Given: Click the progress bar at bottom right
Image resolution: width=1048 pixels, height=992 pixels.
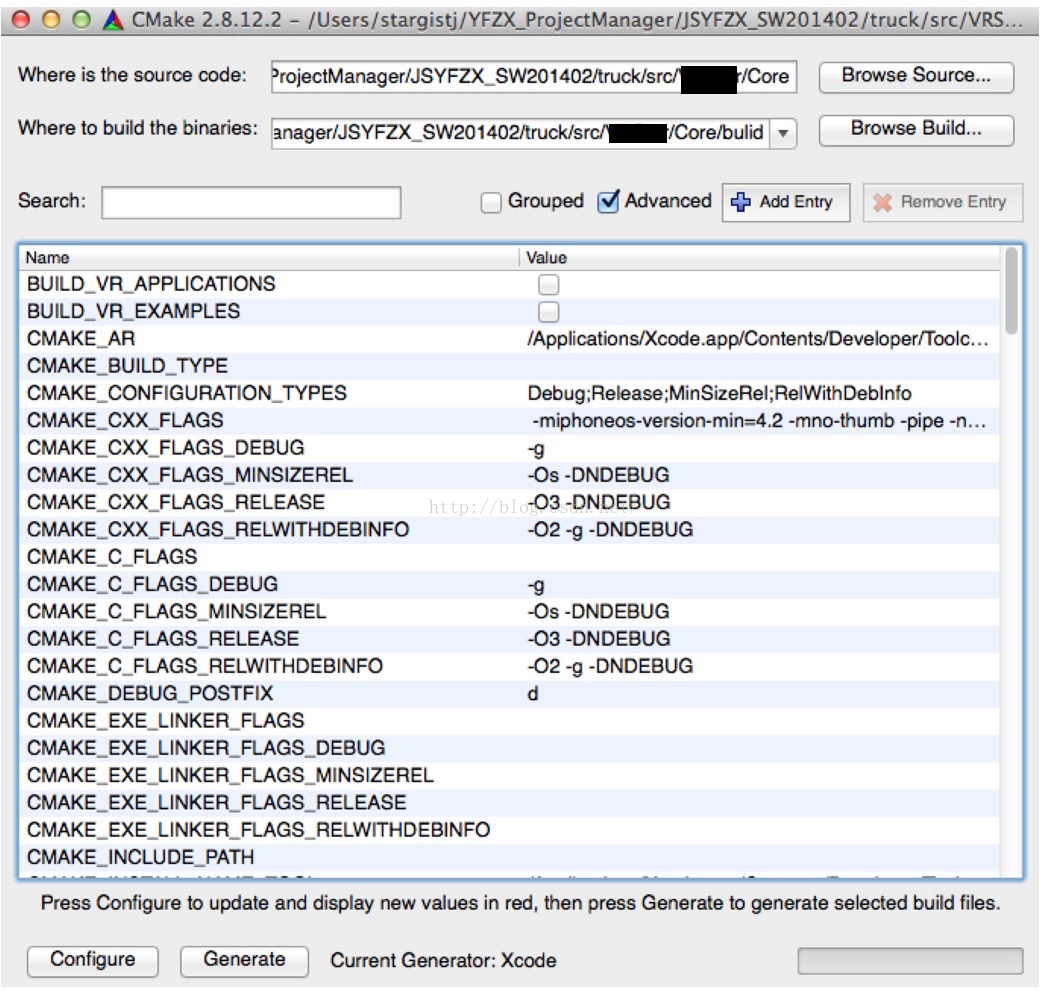Looking at the screenshot, I should point(910,961).
